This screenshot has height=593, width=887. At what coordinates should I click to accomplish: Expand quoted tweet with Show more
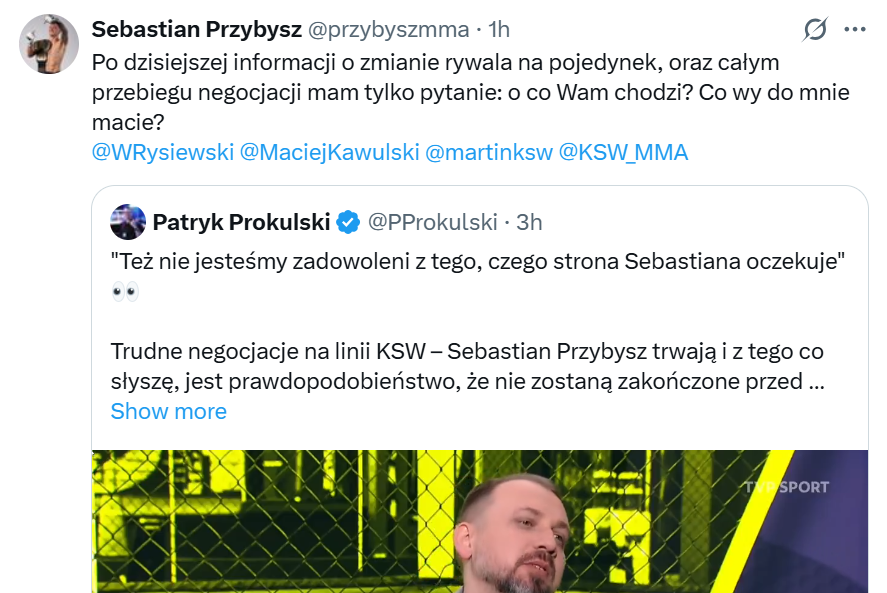click(168, 411)
